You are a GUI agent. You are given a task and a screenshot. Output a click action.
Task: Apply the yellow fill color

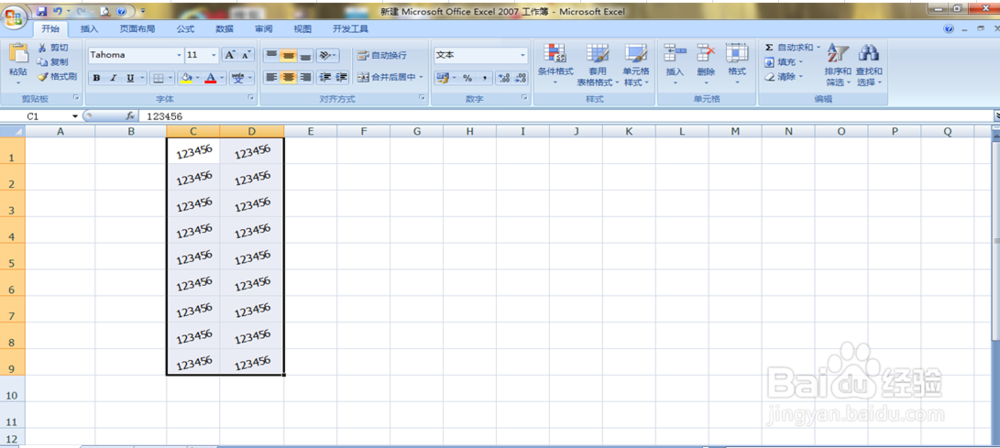click(x=186, y=78)
